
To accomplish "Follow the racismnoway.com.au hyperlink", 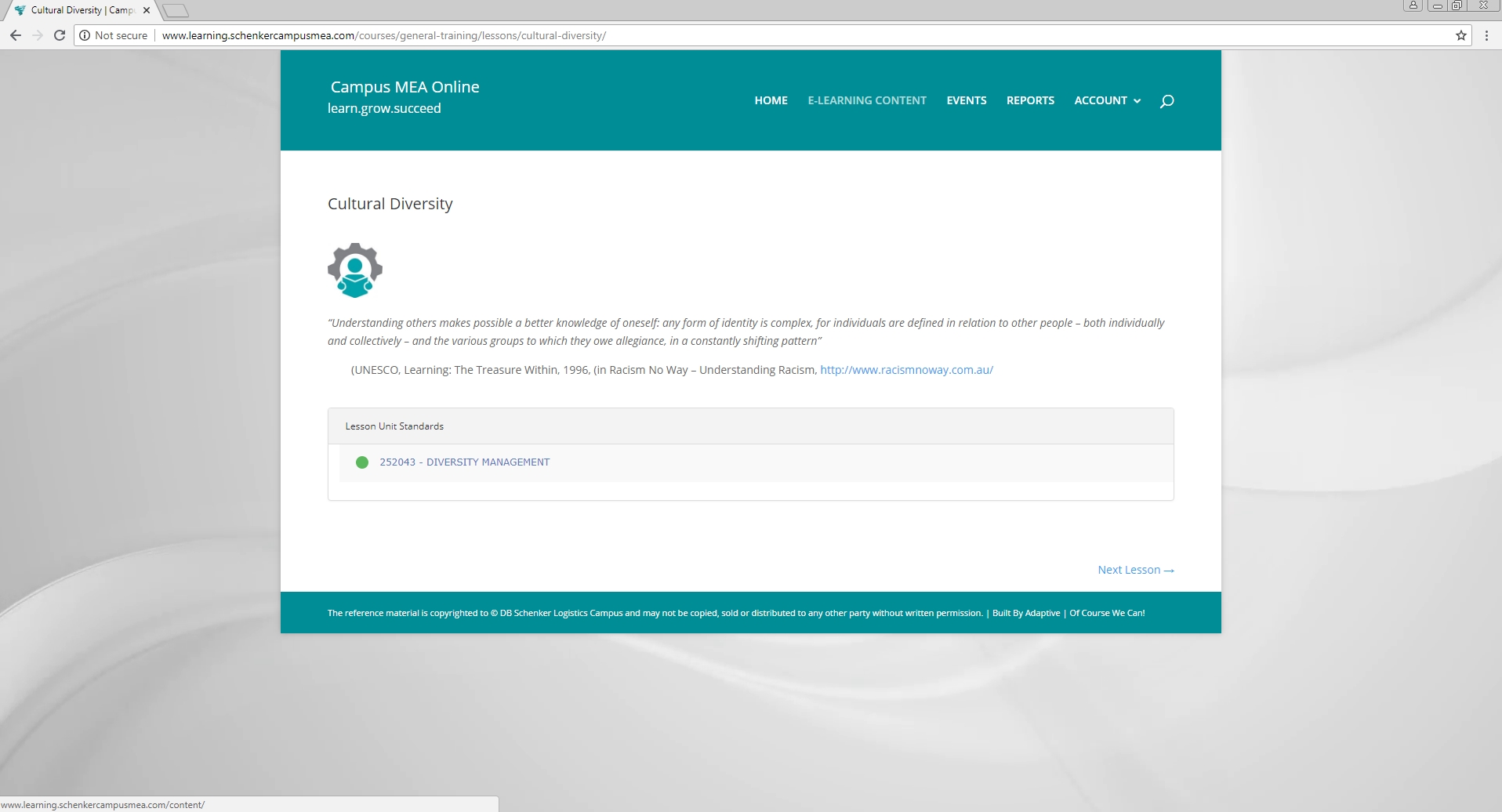I will (x=906, y=370).
